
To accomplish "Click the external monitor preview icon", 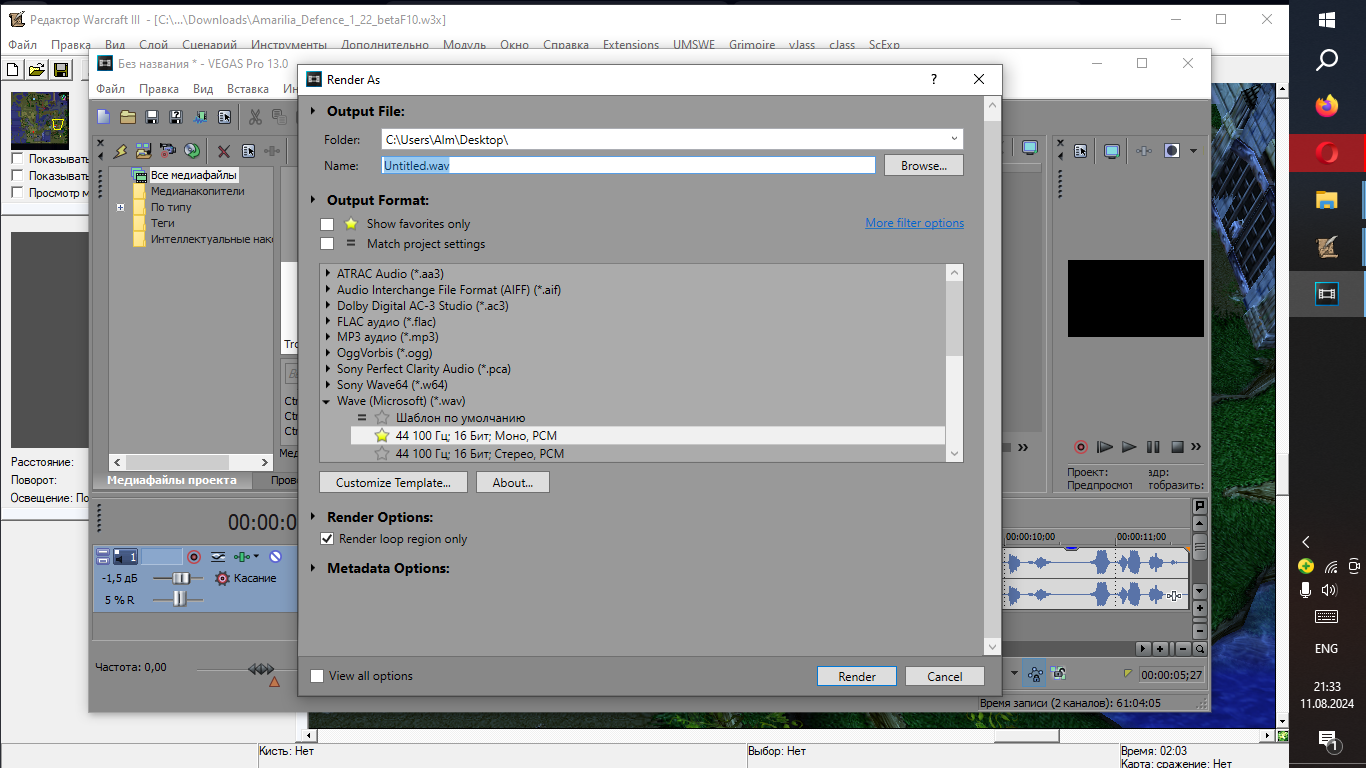I will point(1111,151).
